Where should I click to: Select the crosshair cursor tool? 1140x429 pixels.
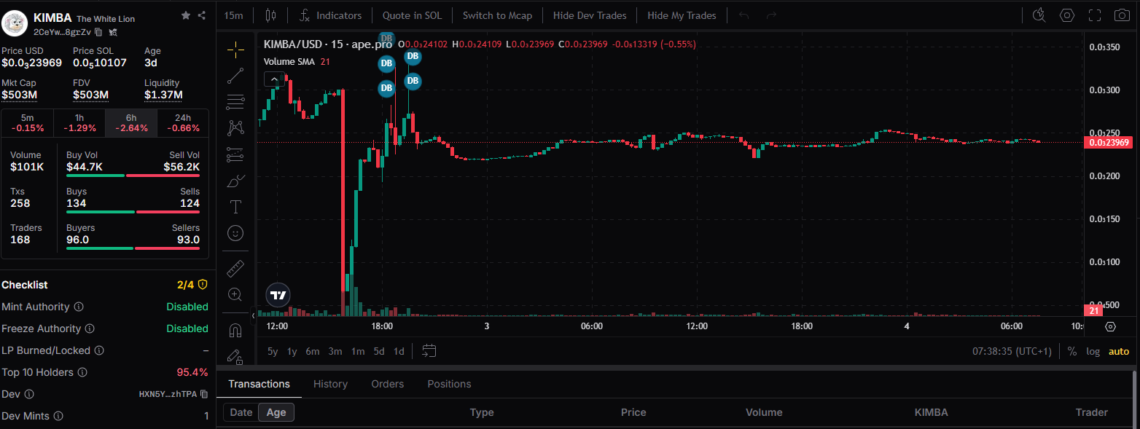[235, 49]
